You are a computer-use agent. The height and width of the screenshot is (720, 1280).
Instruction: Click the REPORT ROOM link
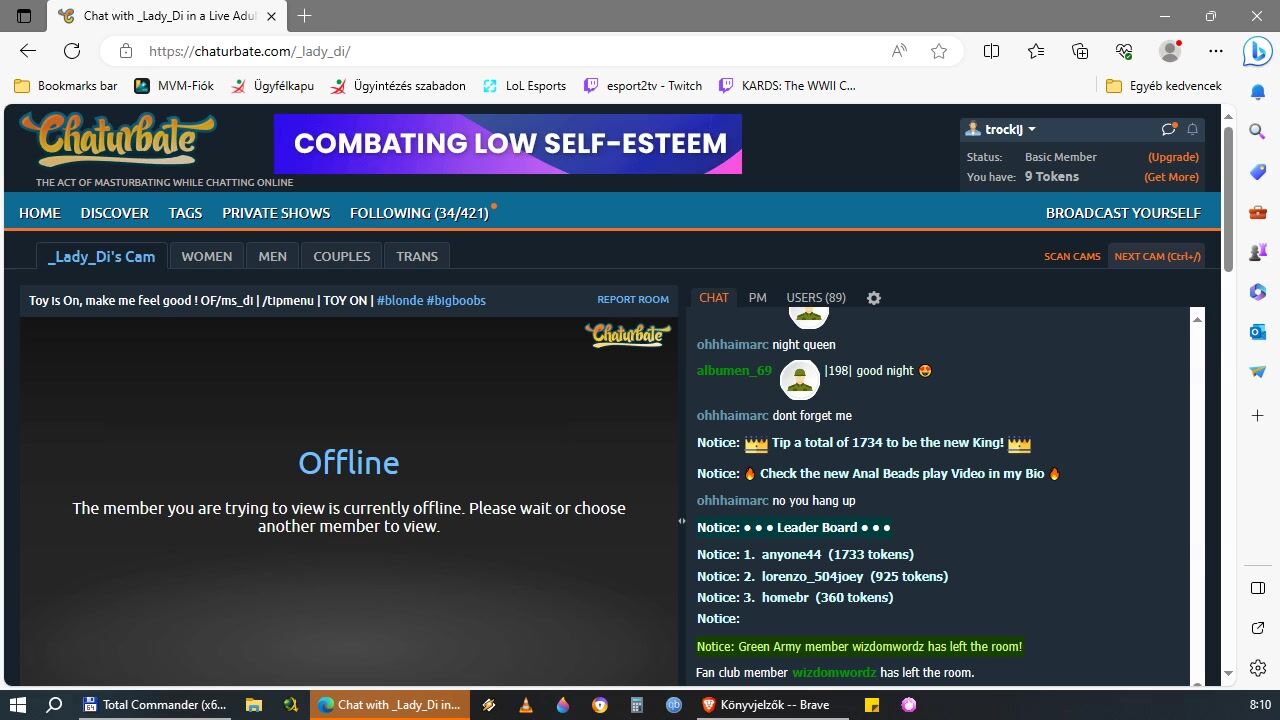[x=633, y=299]
